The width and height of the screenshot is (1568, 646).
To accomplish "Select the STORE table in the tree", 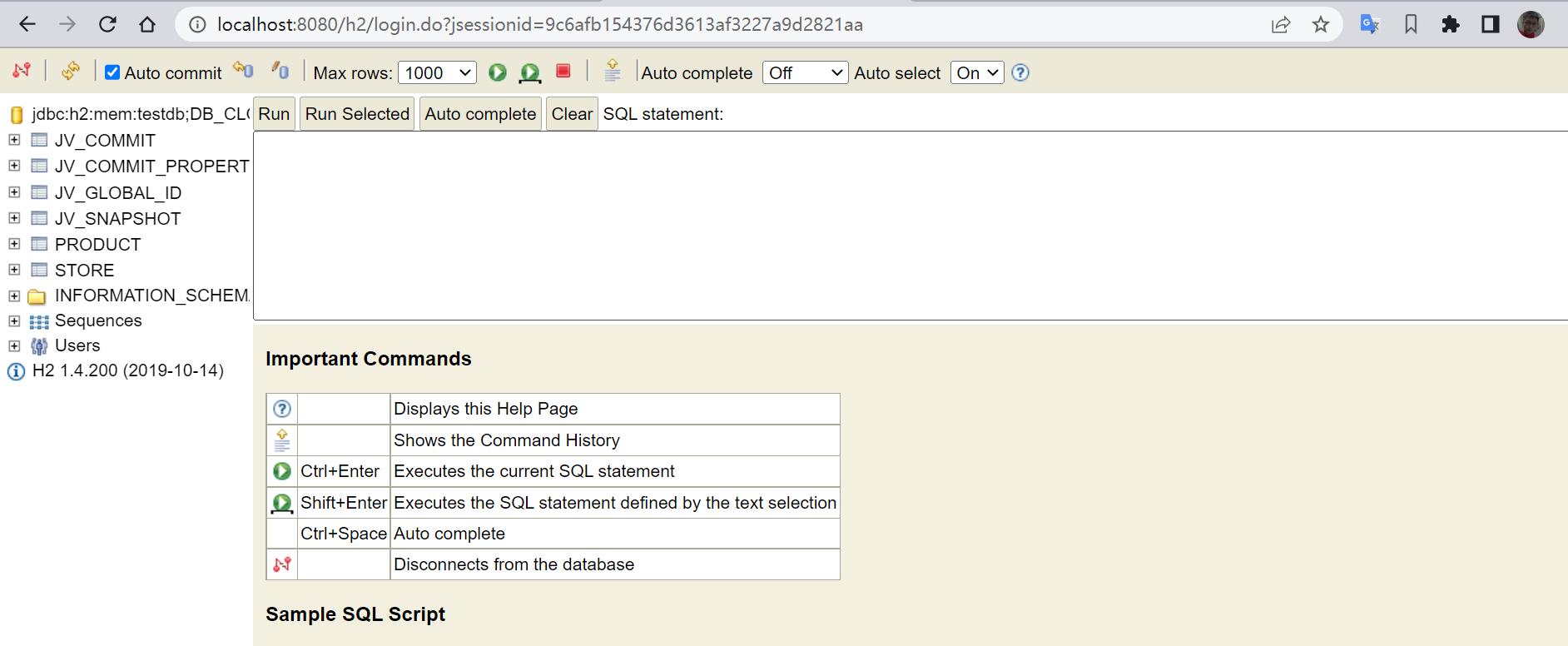I will pyautogui.click(x=84, y=271).
